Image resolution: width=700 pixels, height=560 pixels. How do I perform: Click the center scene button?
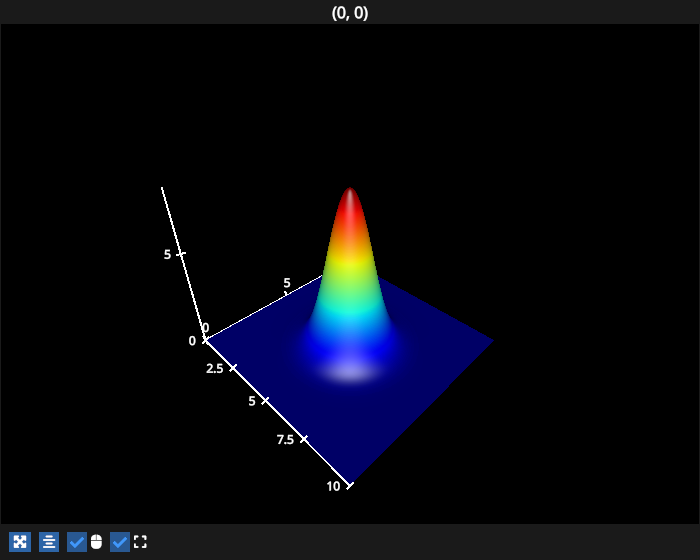(49, 542)
